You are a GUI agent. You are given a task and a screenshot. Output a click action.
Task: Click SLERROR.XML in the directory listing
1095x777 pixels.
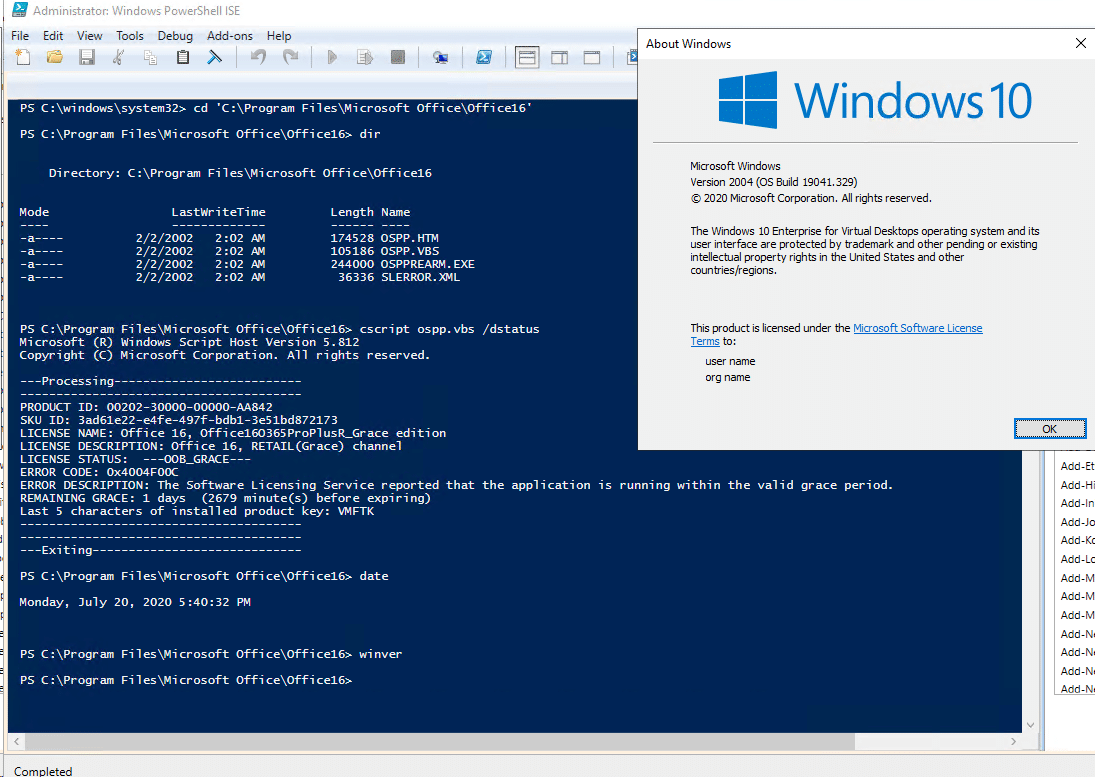420,277
